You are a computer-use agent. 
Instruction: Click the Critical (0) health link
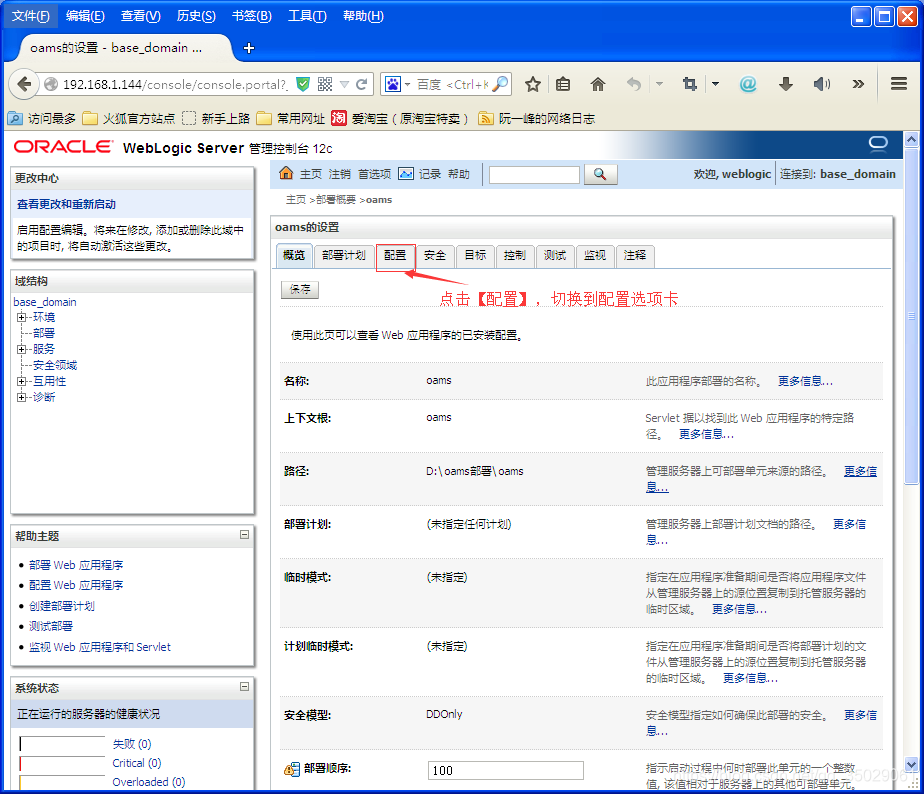coord(137,763)
